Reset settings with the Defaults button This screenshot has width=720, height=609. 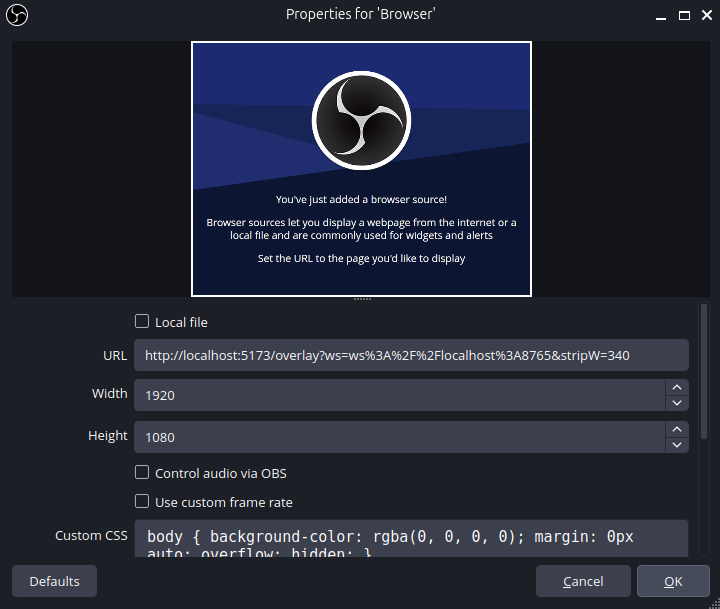54,581
